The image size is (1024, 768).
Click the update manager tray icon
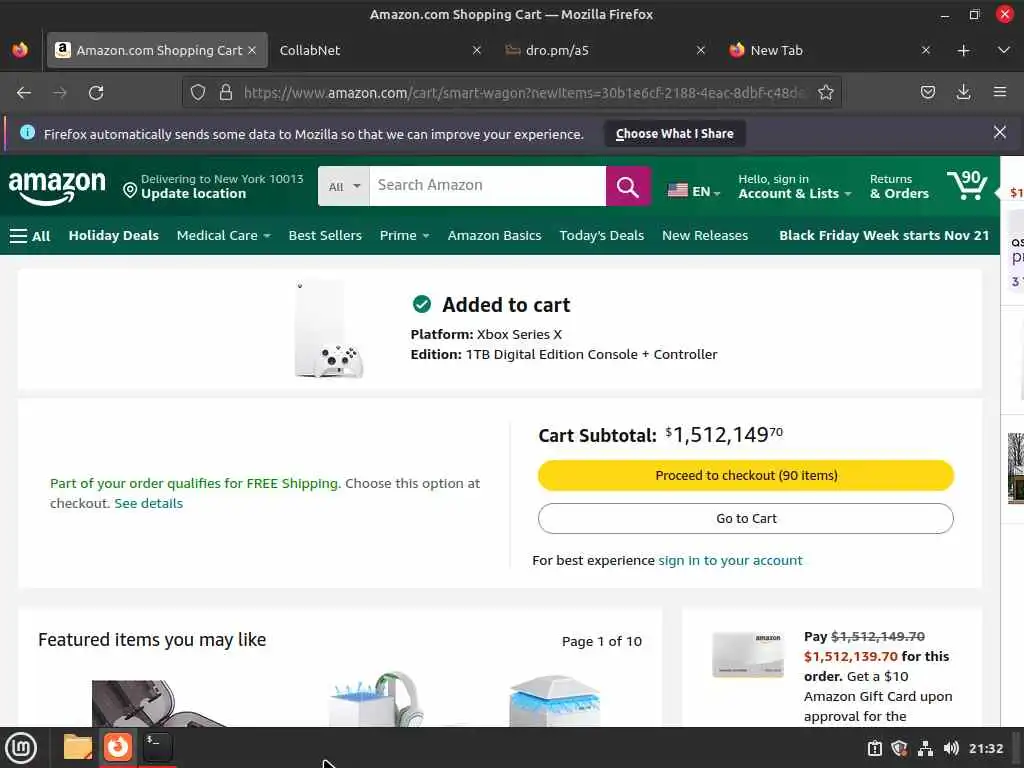tap(874, 748)
